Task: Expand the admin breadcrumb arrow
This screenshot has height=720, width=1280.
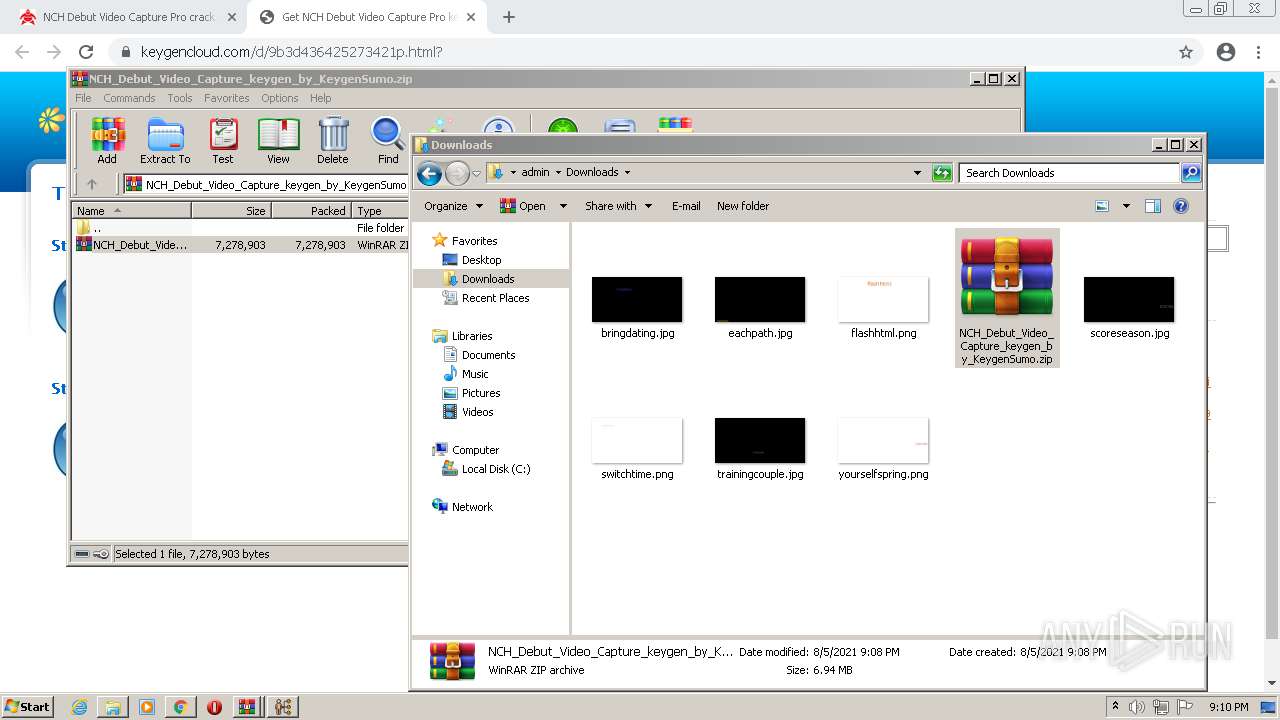Action: coord(558,172)
